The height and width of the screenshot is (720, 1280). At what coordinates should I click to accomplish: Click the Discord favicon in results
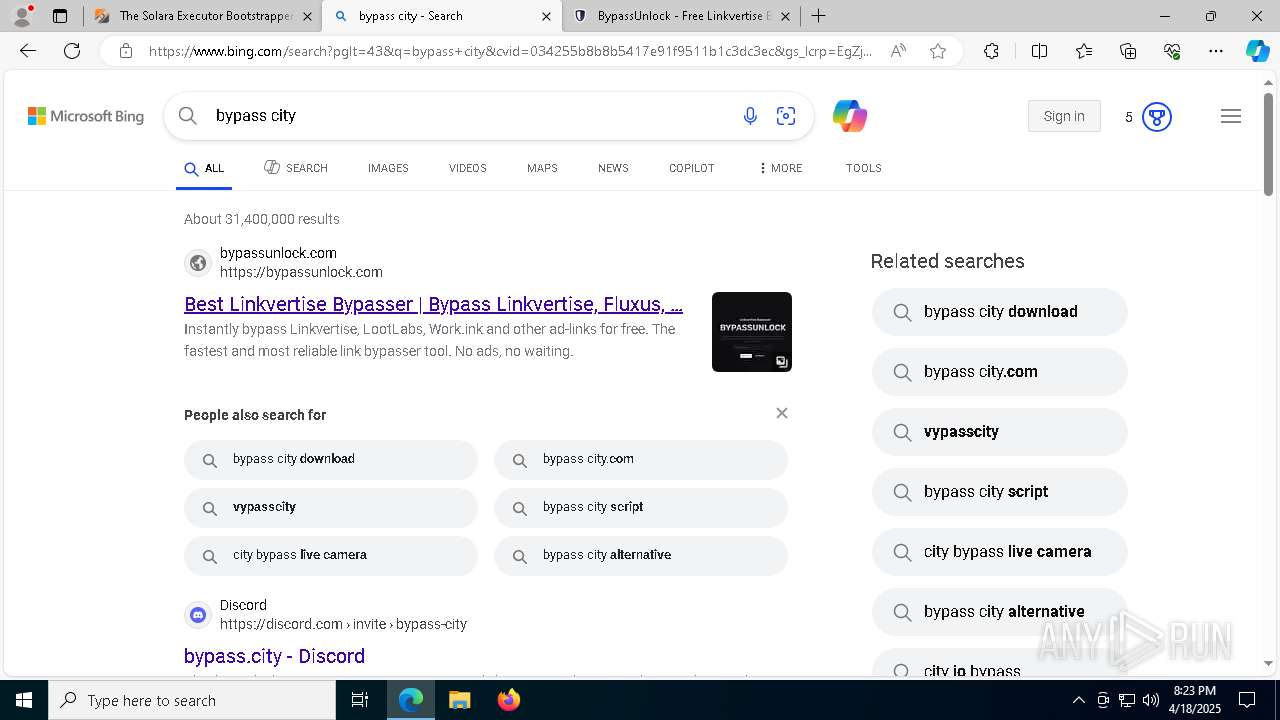[x=198, y=615]
